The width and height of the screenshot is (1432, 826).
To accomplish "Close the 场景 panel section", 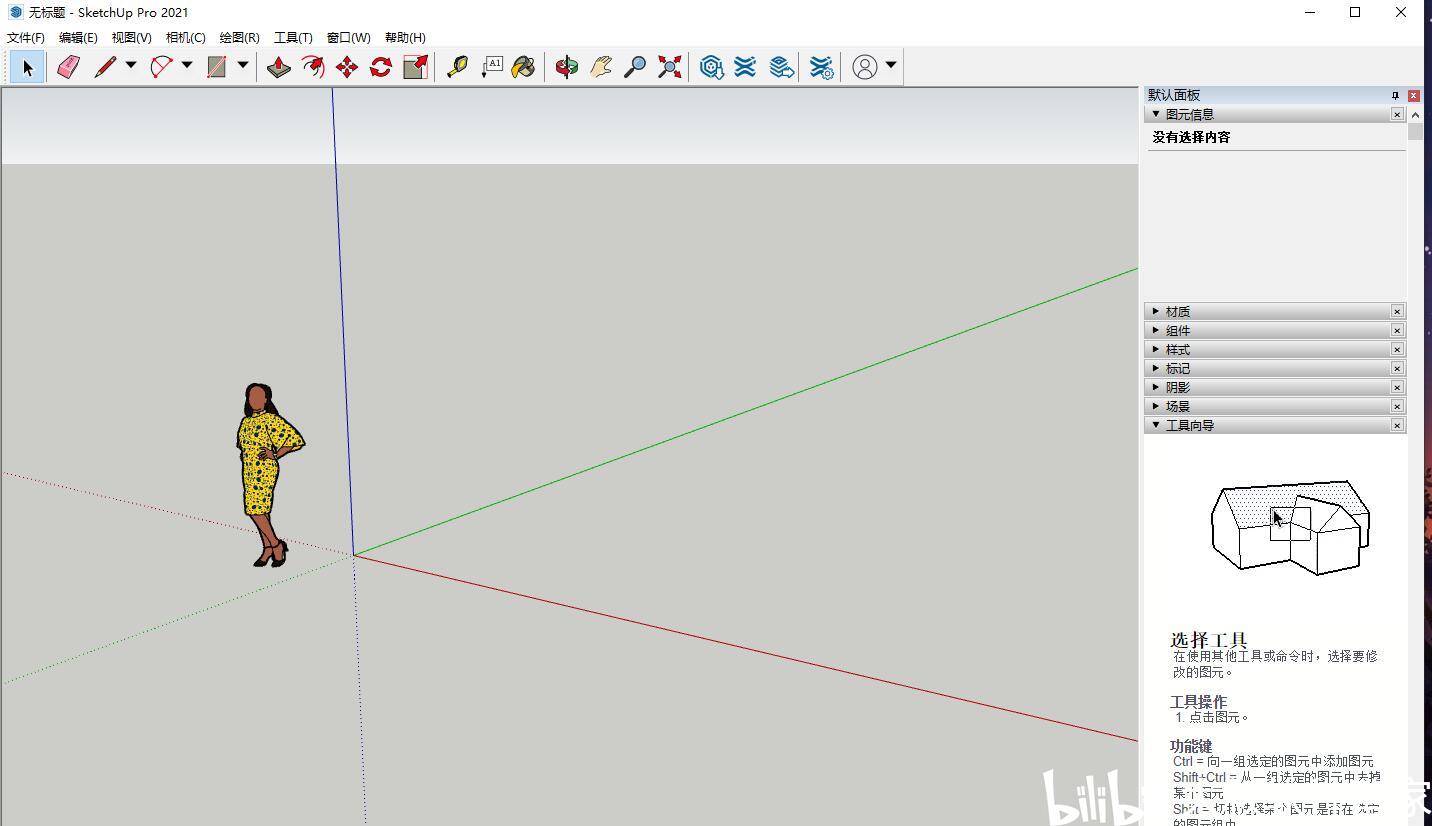I will [1397, 406].
